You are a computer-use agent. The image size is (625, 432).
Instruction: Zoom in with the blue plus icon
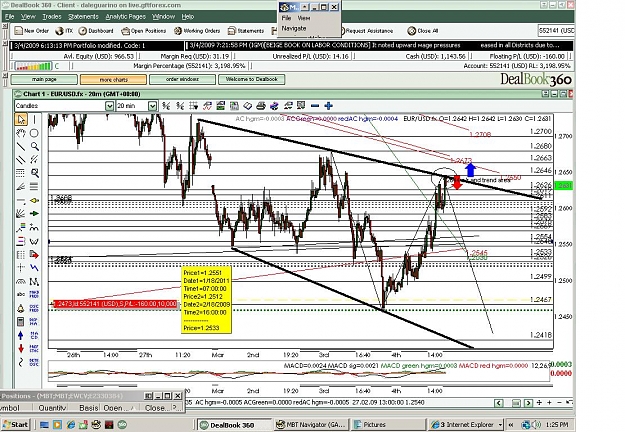tap(328, 106)
